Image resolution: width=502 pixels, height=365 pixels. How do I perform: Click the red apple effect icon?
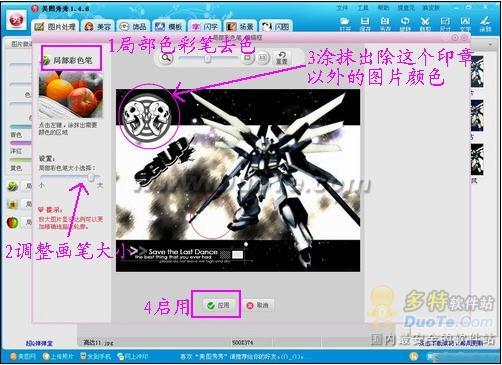[x=13, y=222]
